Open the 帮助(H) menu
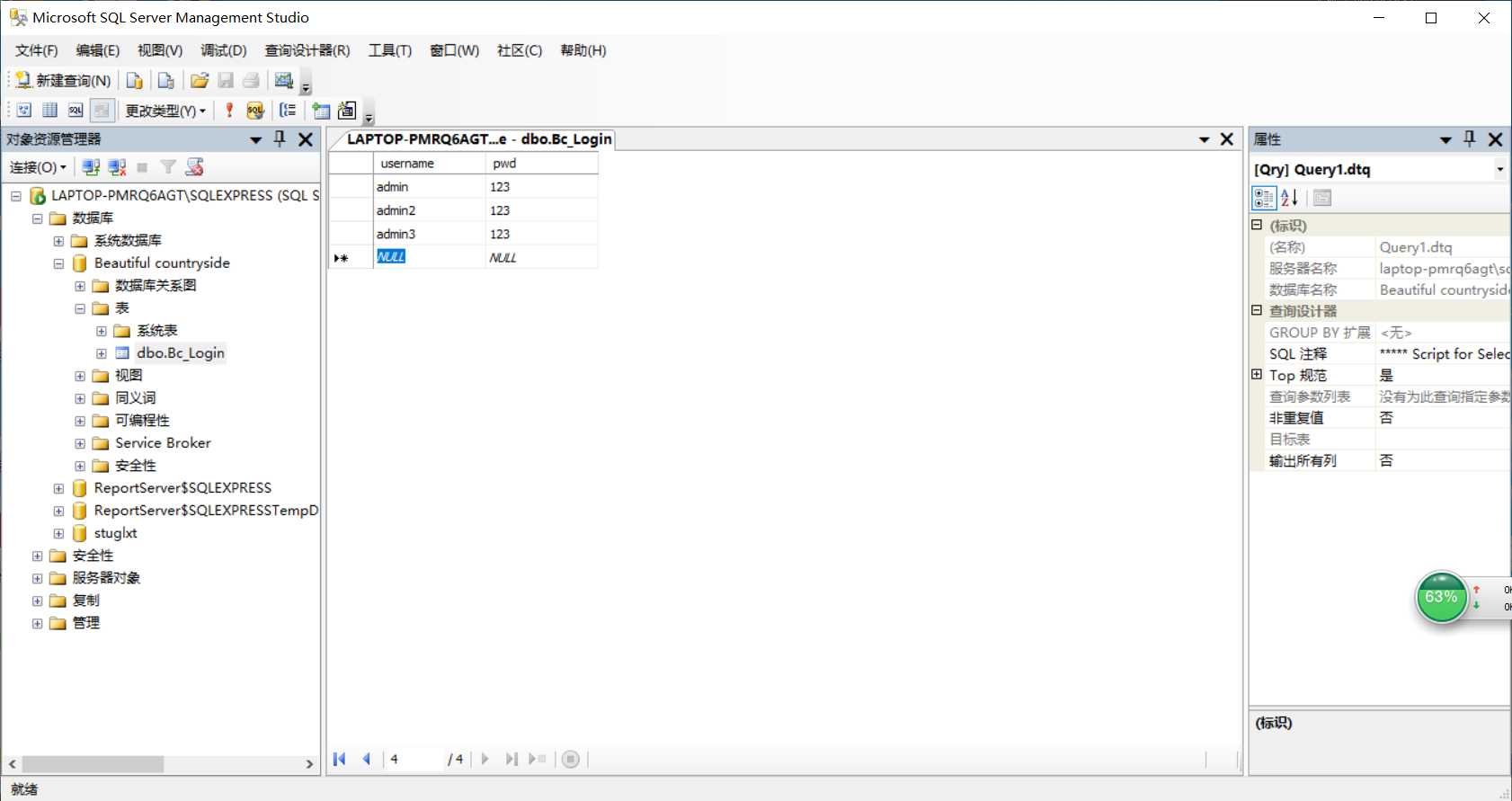This screenshot has width=1512, height=801. [583, 50]
